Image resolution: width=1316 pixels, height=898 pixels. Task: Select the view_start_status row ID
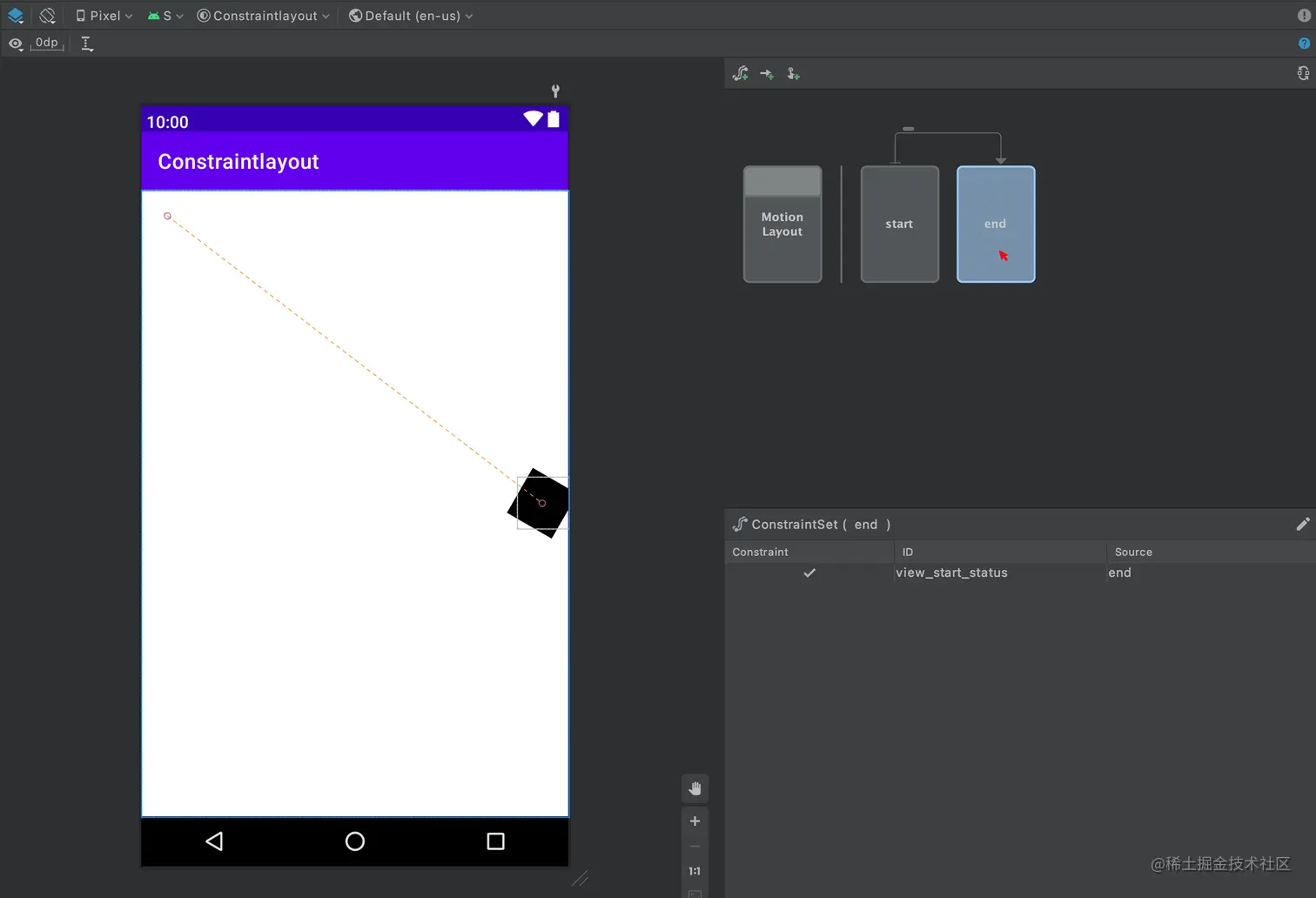[x=951, y=573]
